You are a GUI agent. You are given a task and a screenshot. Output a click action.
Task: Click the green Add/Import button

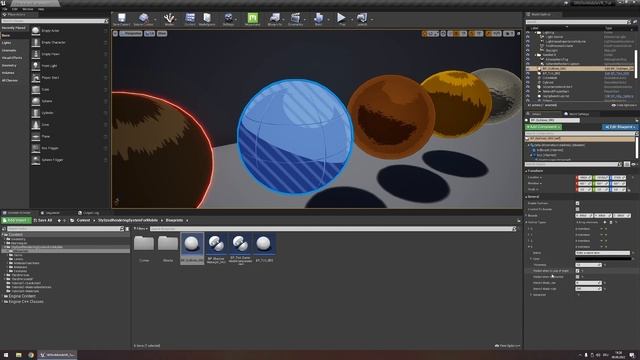pos(16,220)
